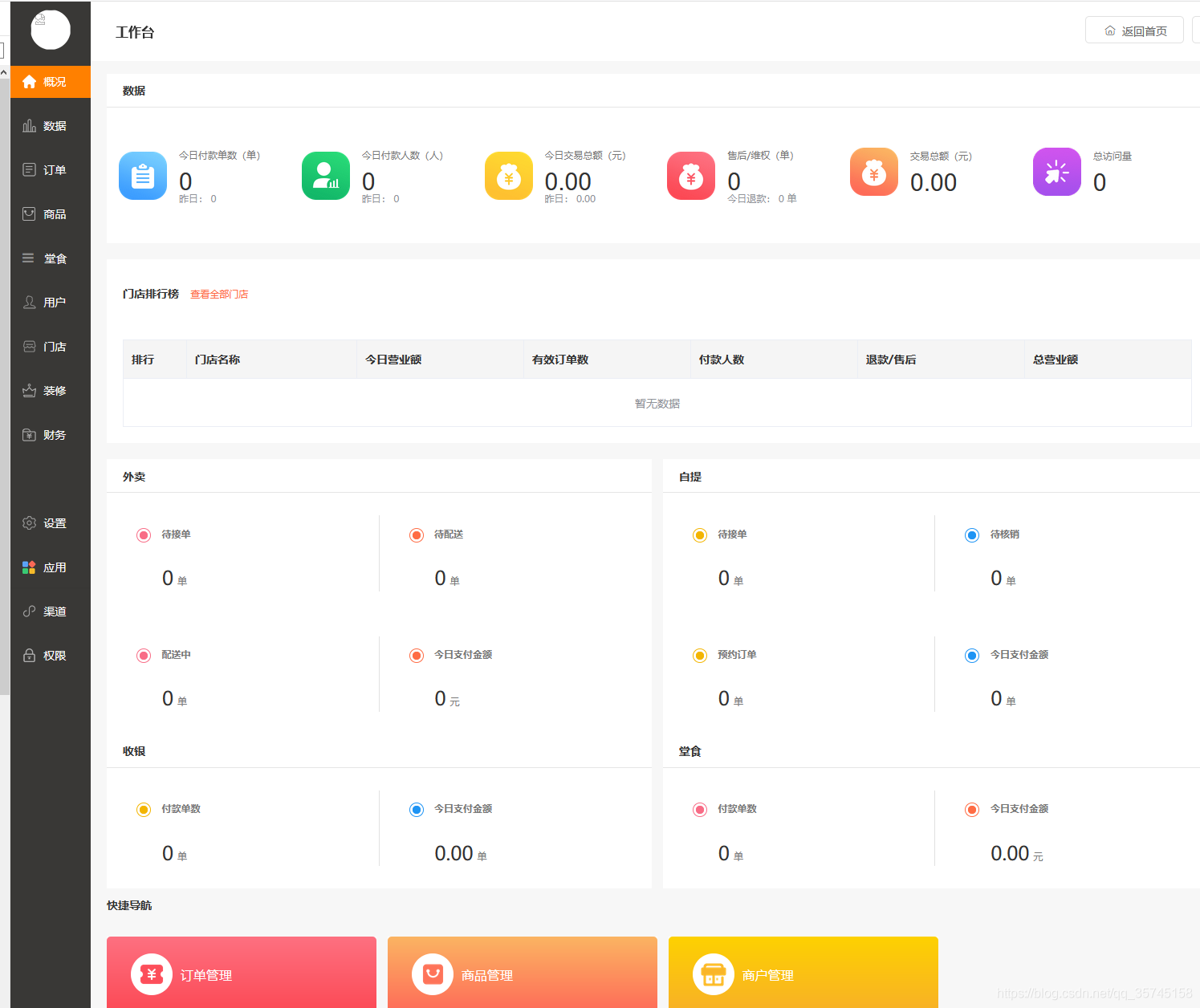The width and height of the screenshot is (1200, 1008).
Task: Open the 商户管理 quick navigation card
Action: pos(803,973)
